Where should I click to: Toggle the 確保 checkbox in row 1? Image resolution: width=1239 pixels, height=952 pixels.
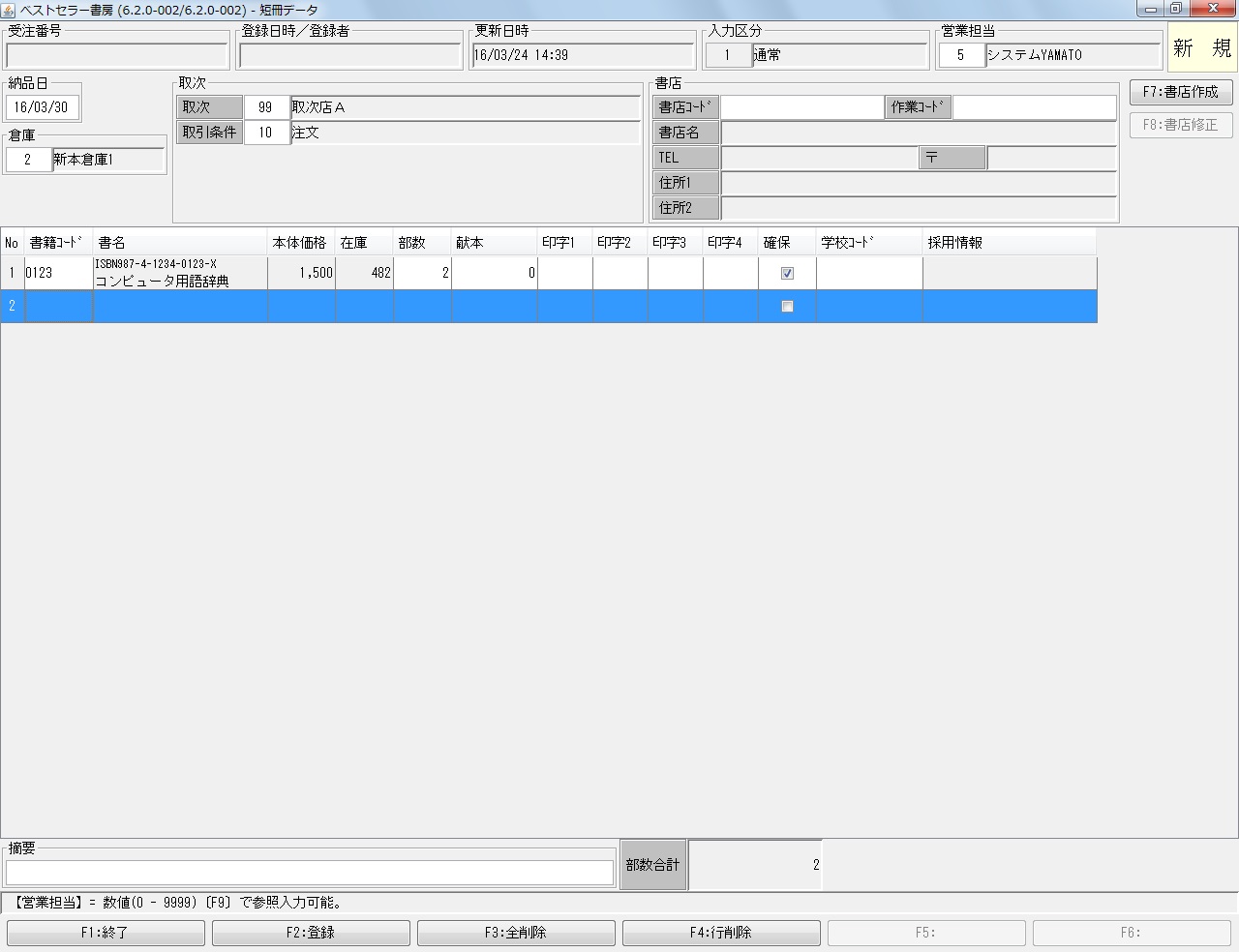click(x=787, y=274)
